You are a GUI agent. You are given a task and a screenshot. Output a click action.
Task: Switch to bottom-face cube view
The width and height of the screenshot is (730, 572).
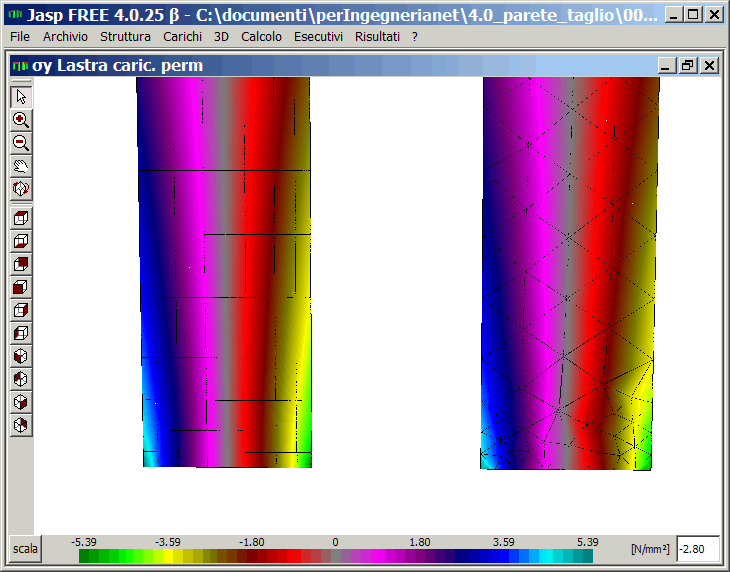[21, 241]
